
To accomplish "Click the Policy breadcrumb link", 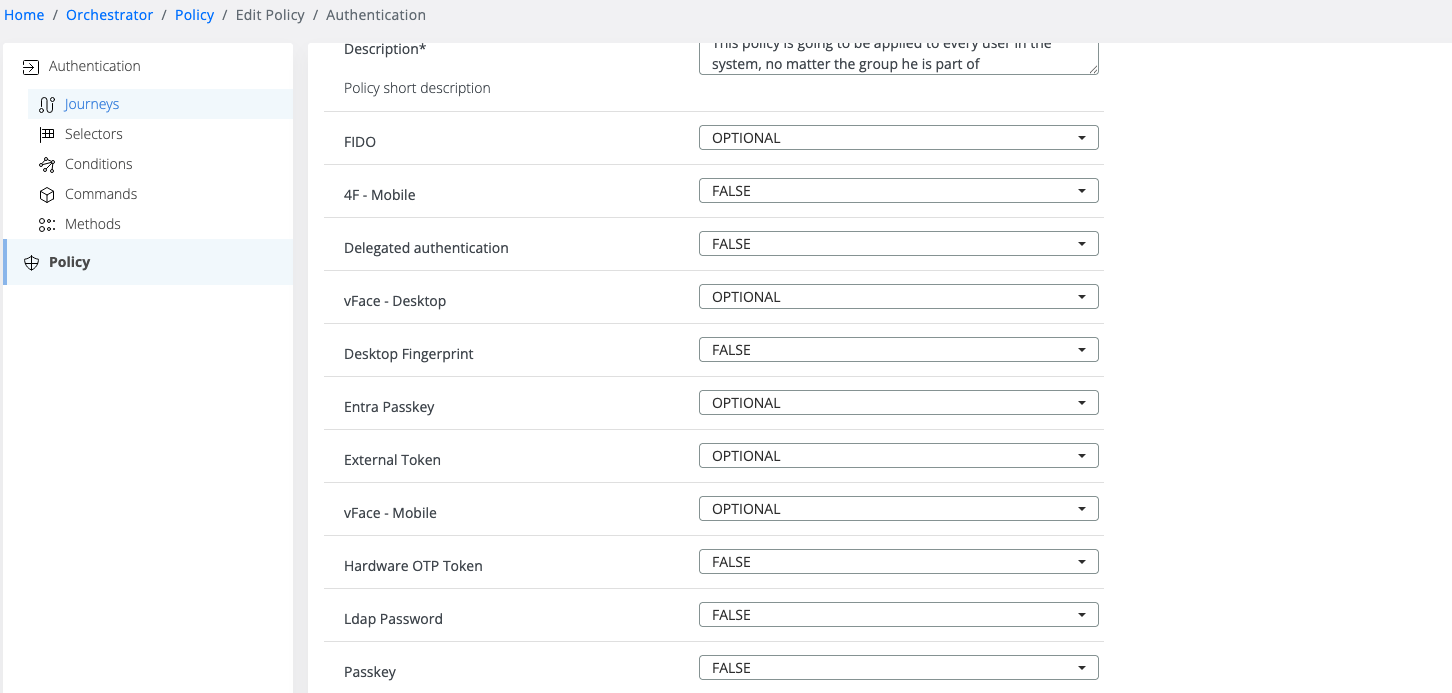I will 194,15.
